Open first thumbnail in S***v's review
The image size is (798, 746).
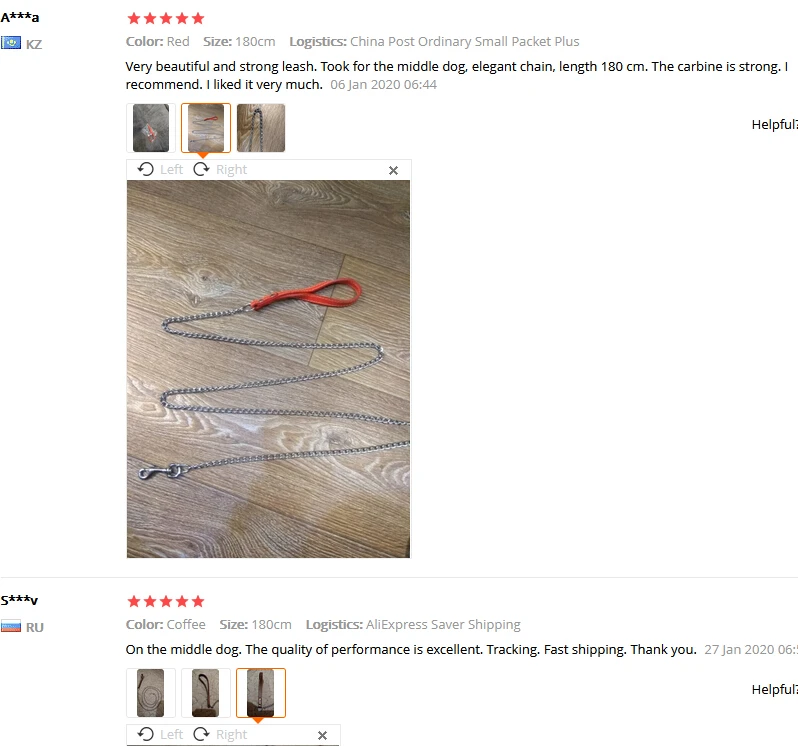click(x=151, y=693)
